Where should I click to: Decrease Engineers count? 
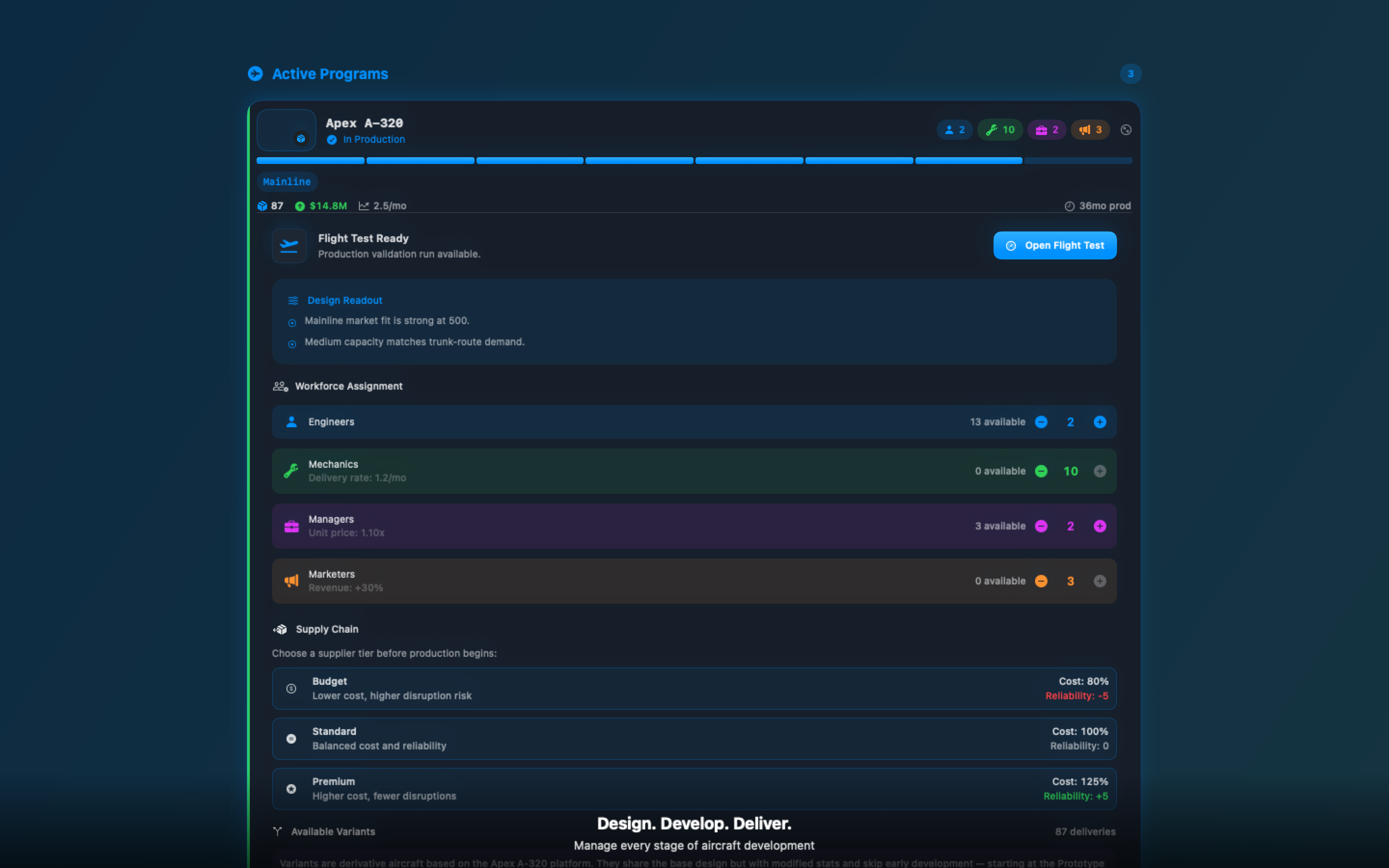(x=1041, y=422)
